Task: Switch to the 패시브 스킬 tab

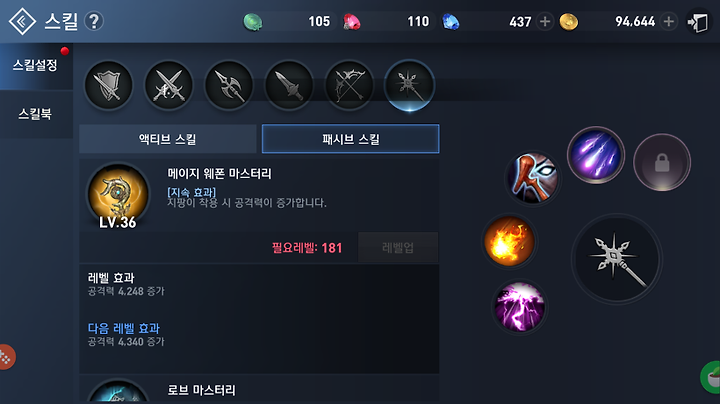Action: 350,139
